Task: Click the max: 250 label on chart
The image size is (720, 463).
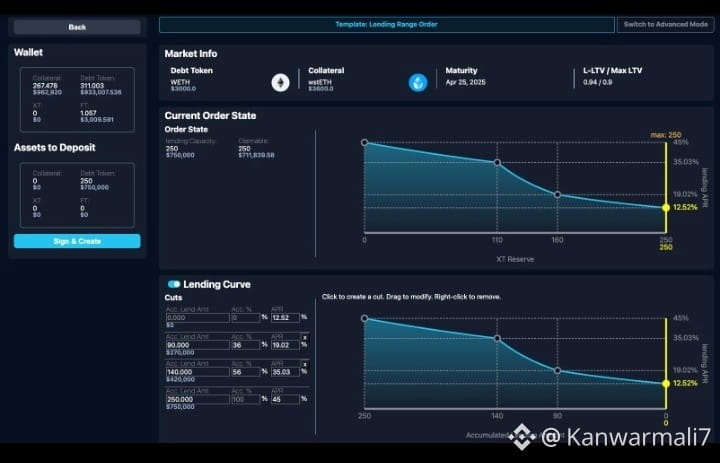Action: (666, 135)
